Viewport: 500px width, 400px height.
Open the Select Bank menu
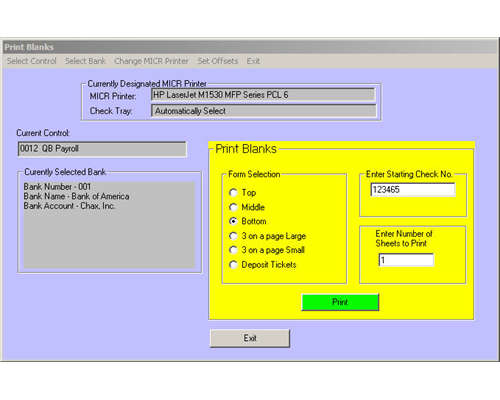[85, 61]
